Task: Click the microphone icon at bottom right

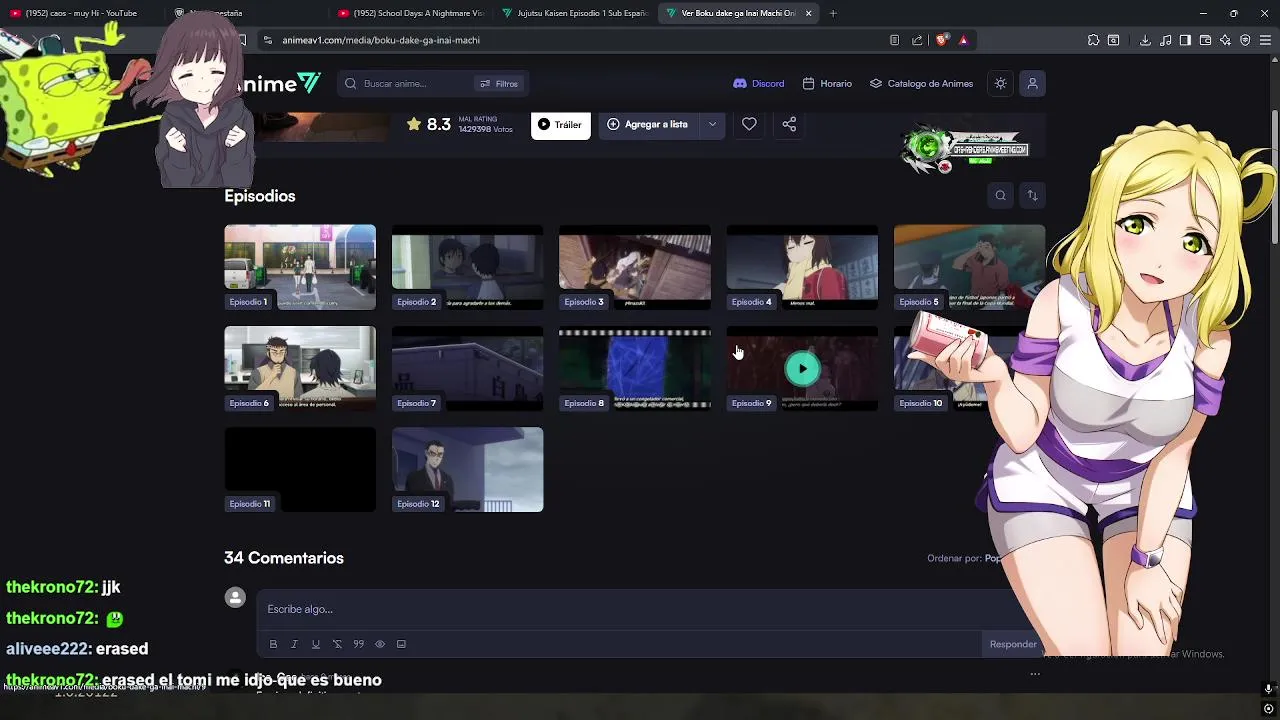Action: 1268,689
